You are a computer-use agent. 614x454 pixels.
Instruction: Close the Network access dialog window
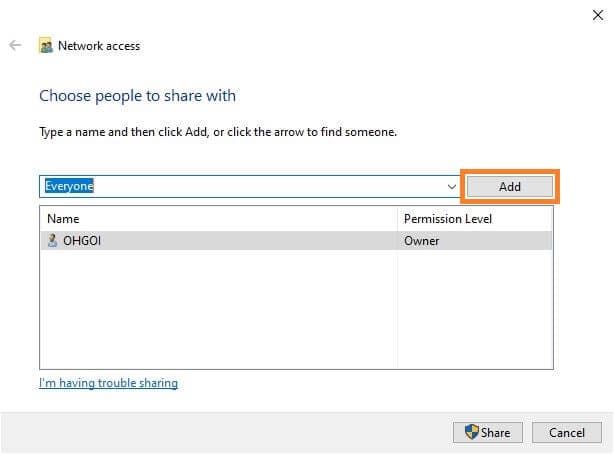(597, 13)
